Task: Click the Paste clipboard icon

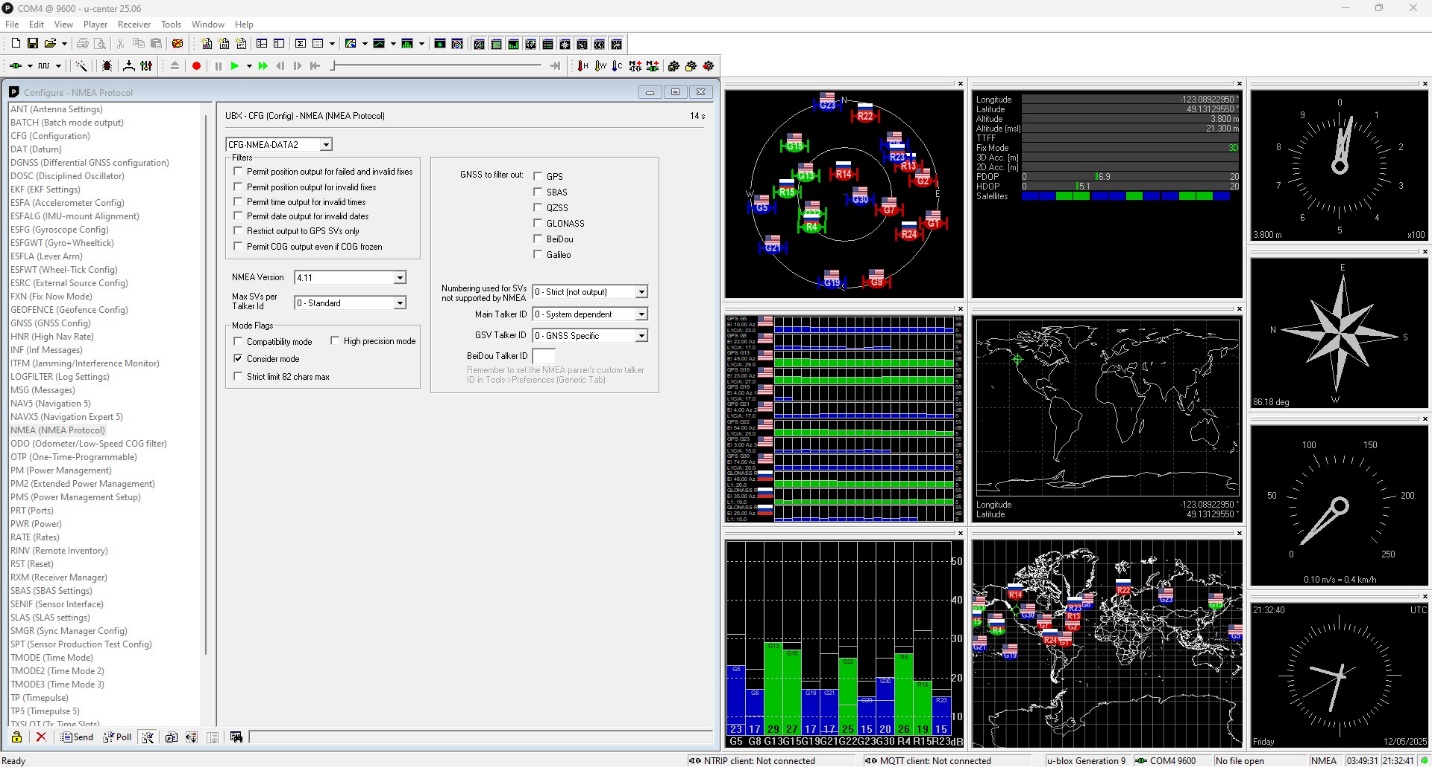Action: coord(156,43)
